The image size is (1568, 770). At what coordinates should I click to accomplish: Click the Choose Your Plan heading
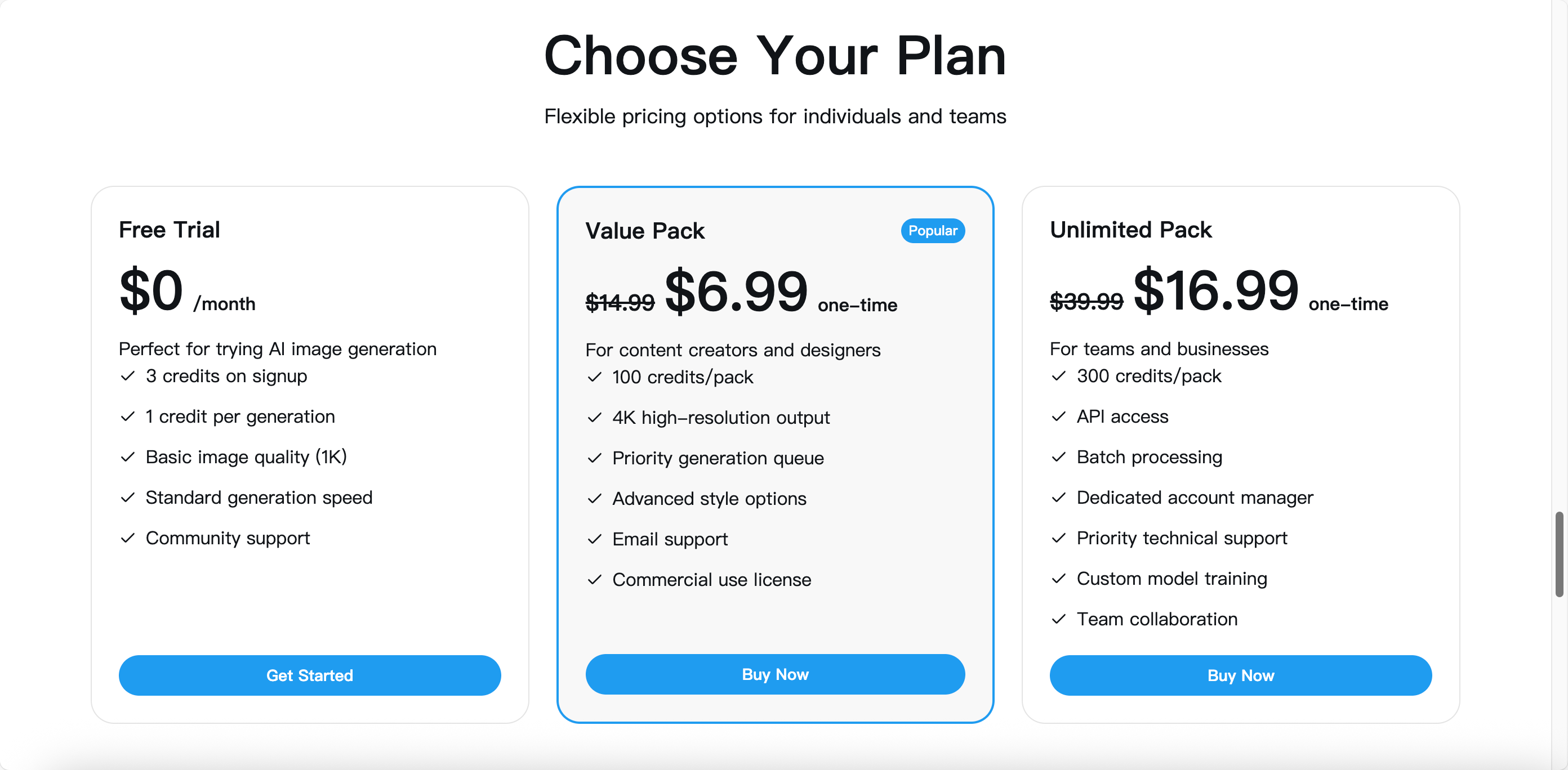[775, 55]
